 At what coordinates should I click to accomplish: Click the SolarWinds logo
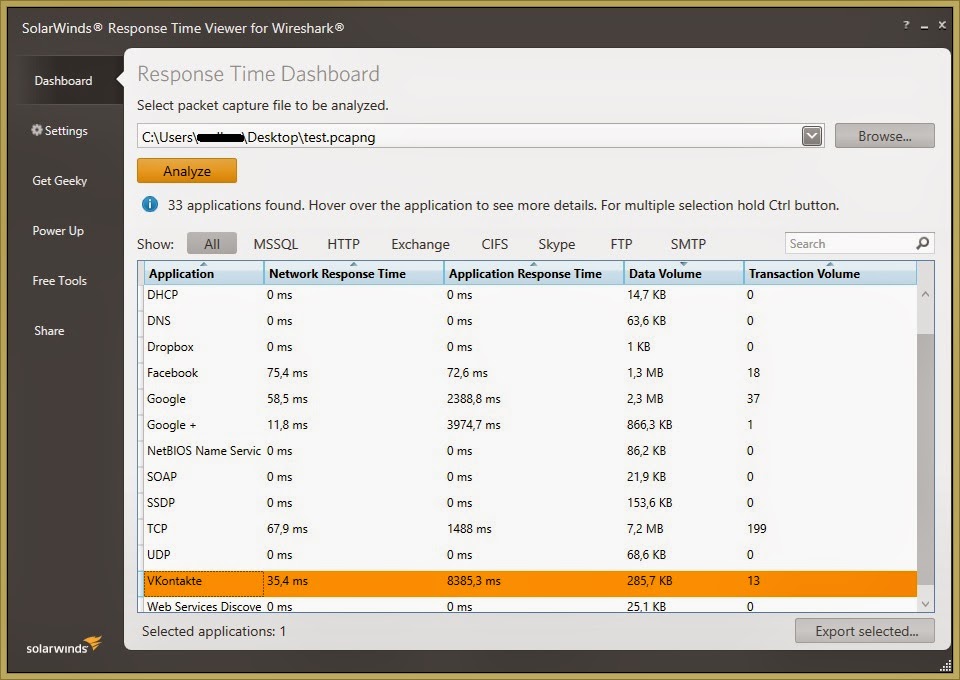(x=64, y=646)
